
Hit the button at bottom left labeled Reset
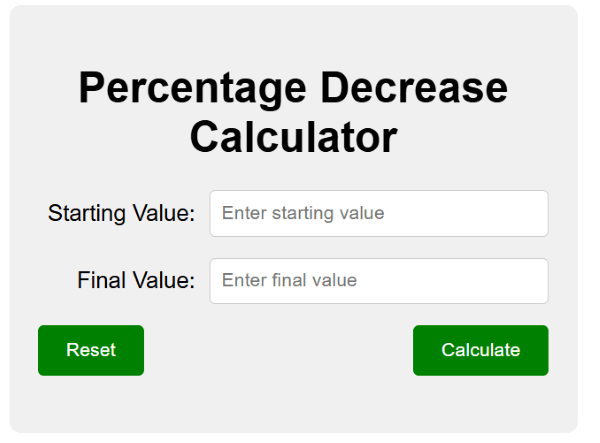click(x=91, y=350)
